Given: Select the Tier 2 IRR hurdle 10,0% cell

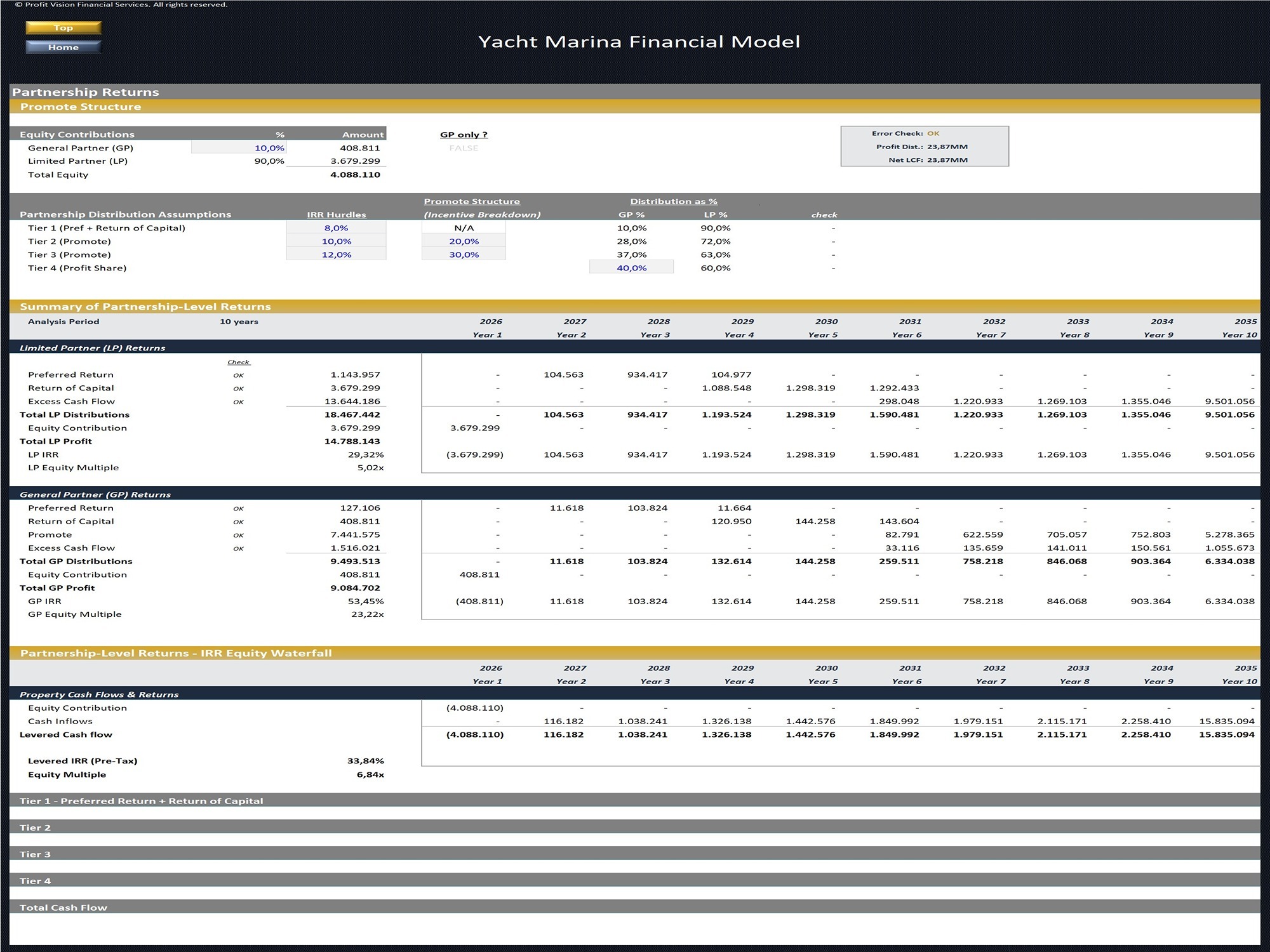Looking at the screenshot, I should [337, 241].
